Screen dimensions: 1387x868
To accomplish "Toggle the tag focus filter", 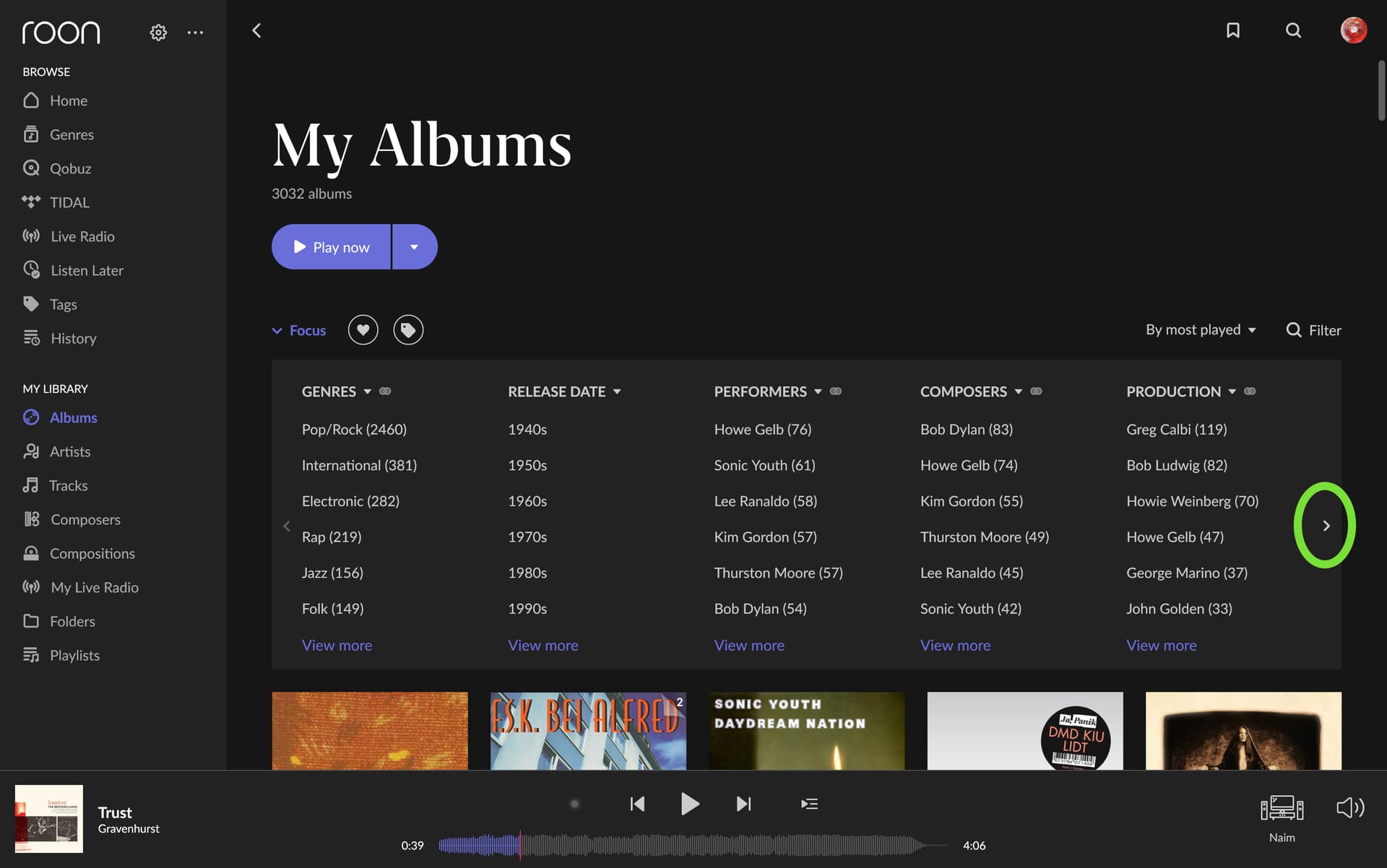I will click(408, 330).
